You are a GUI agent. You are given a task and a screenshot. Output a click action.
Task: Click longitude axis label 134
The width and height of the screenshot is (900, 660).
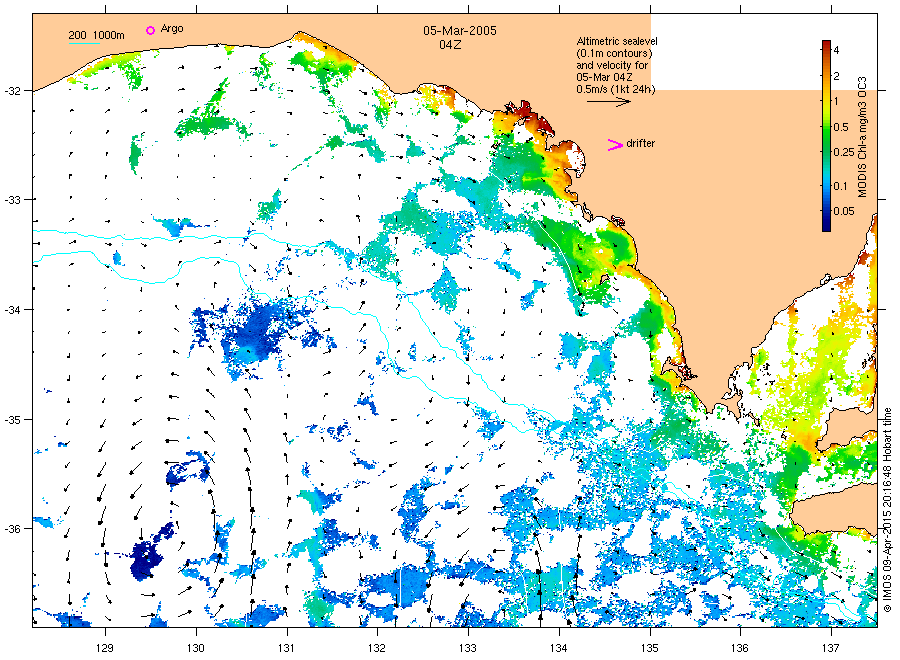(558, 648)
